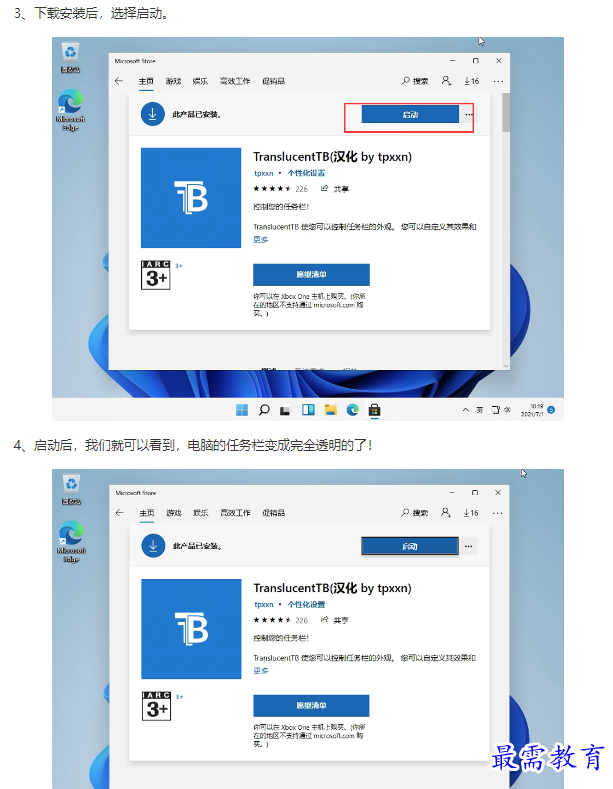The height and width of the screenshot is (789, 613).
Task: Open Task View icon on taskbar
Action: (x=285, y=411)
